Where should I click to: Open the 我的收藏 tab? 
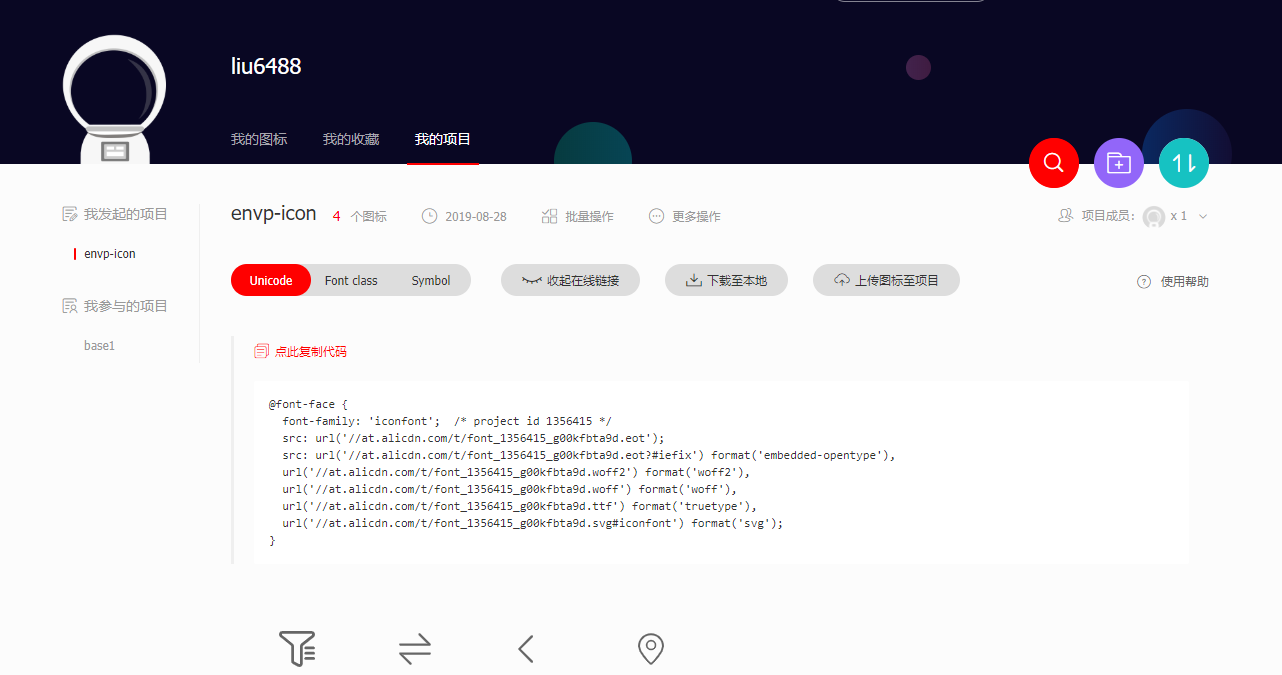pyautogui.click(x=351, y=139)
